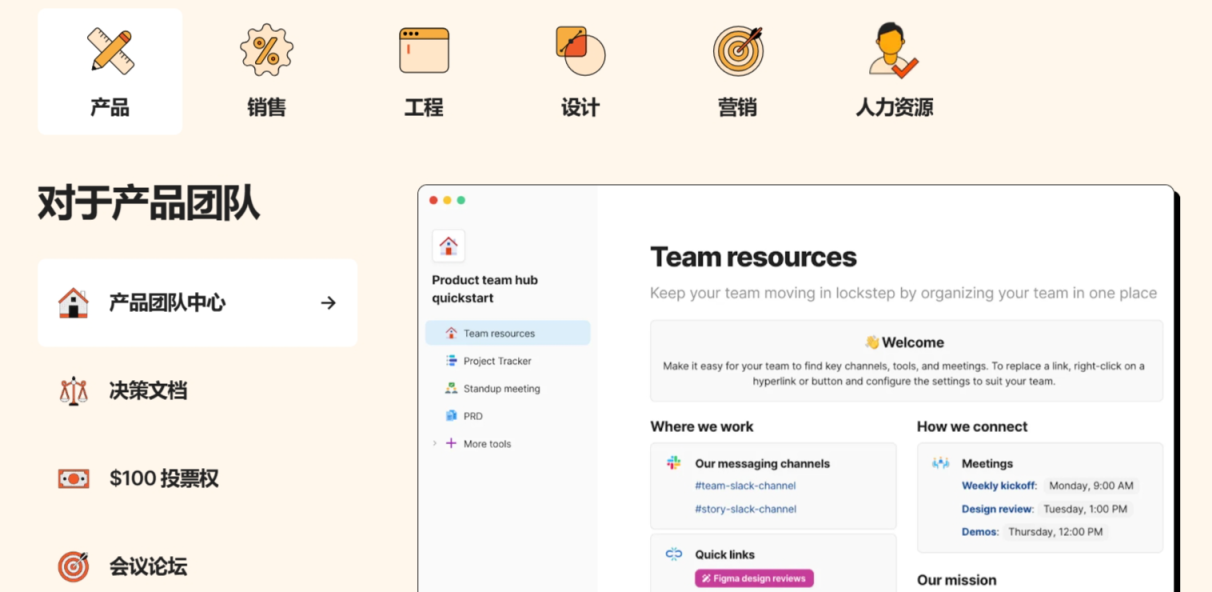1212x592 pixels.
Task: Click the percent badge 销售 icon
Action: click(266, 50)
